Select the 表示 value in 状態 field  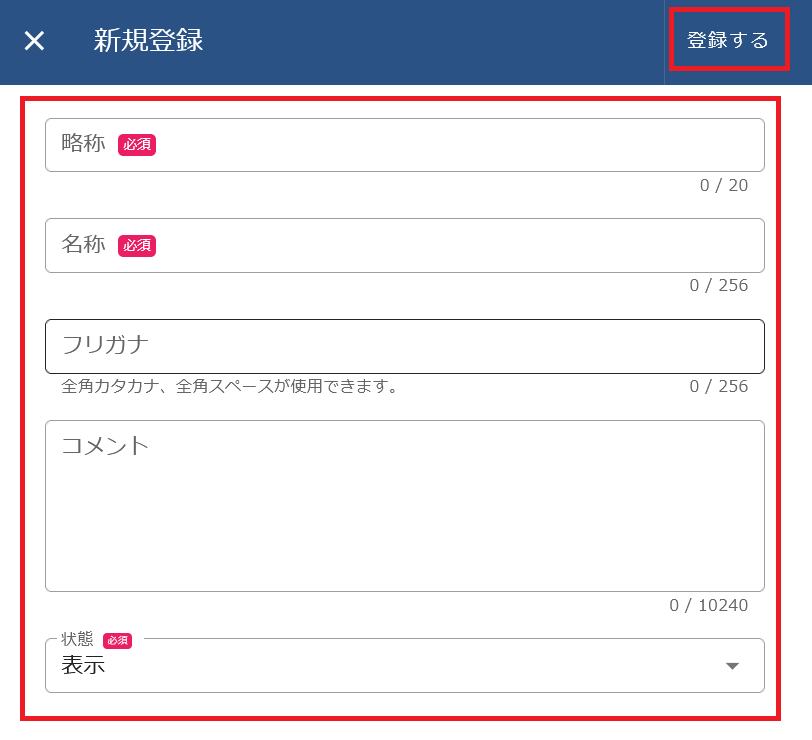tap(84, 666)
